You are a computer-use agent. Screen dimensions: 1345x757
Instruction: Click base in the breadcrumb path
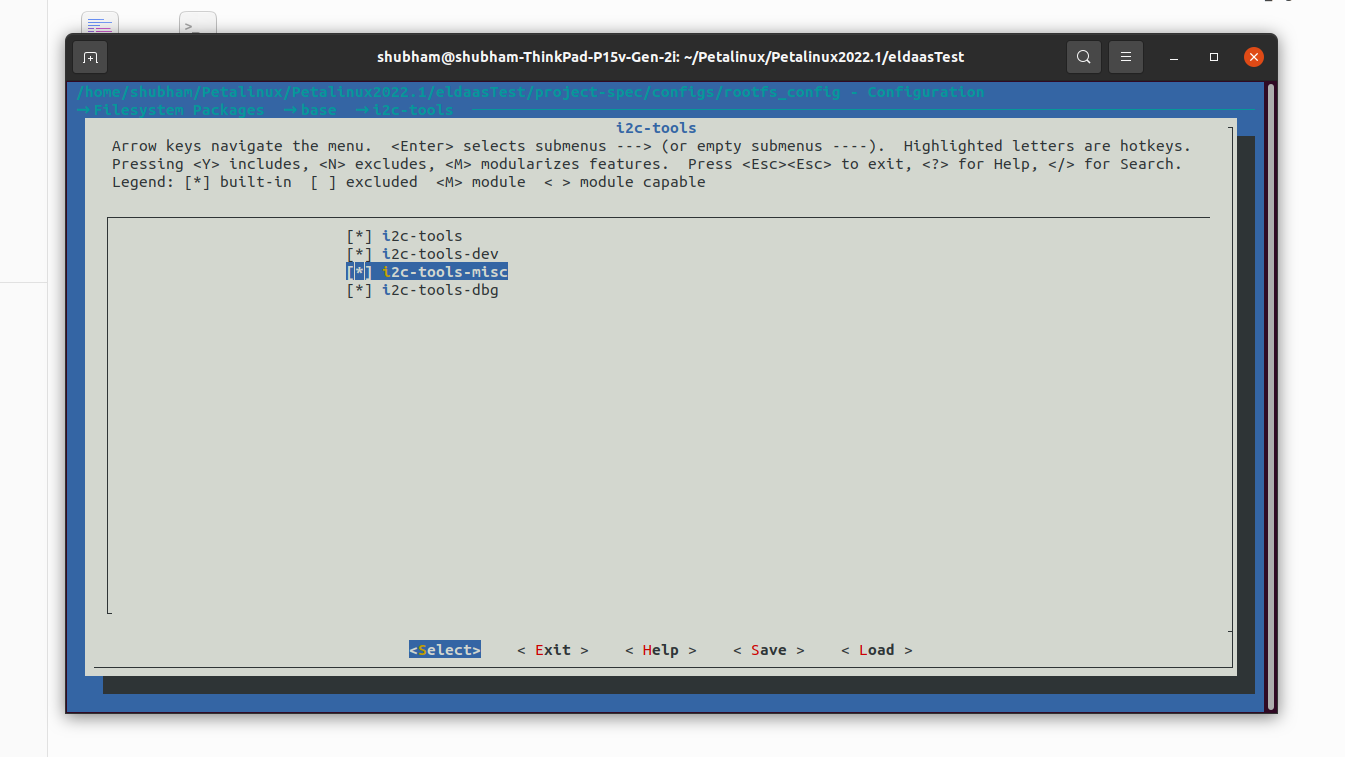point(315,110)
